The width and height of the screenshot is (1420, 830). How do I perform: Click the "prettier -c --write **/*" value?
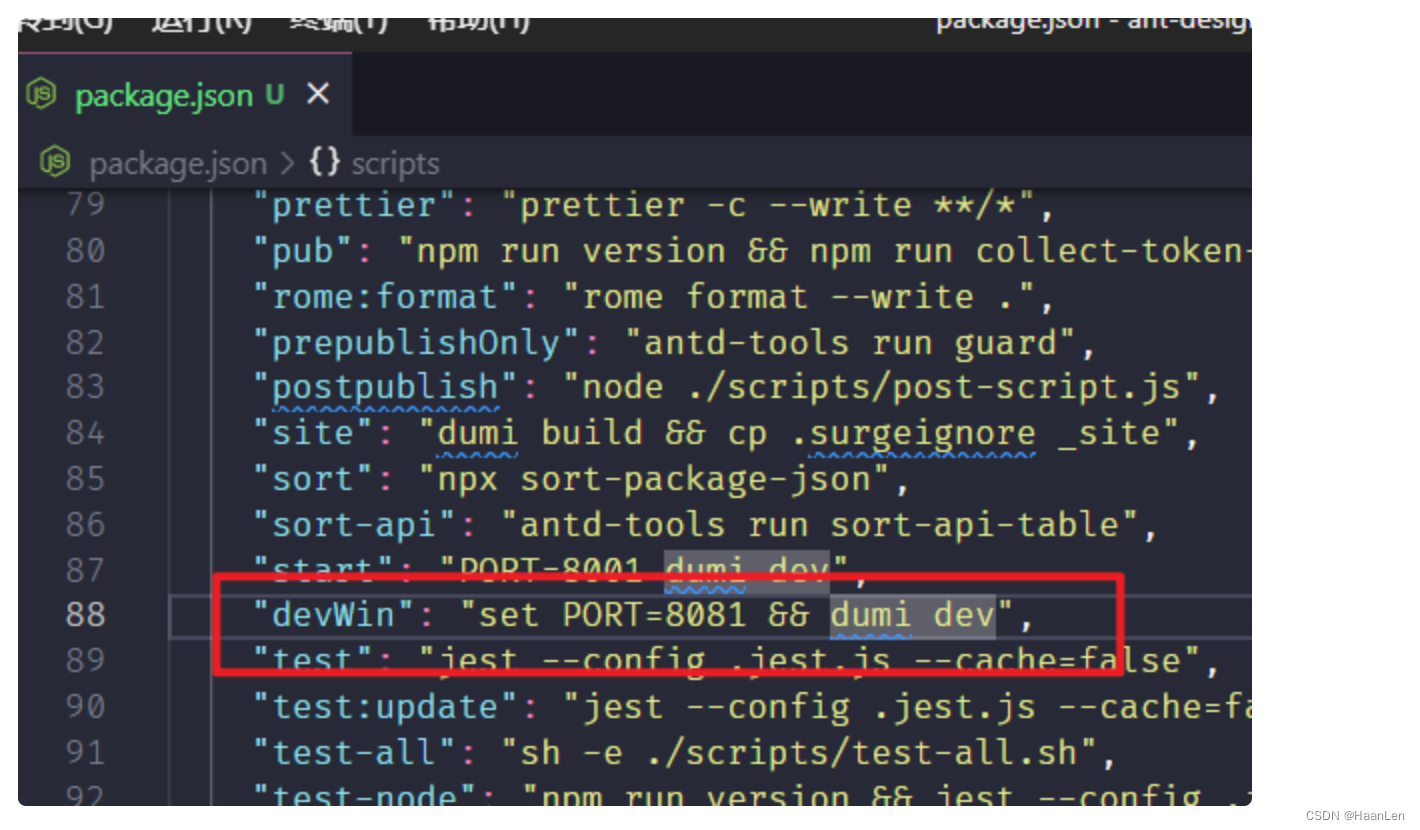click(767, 205)
